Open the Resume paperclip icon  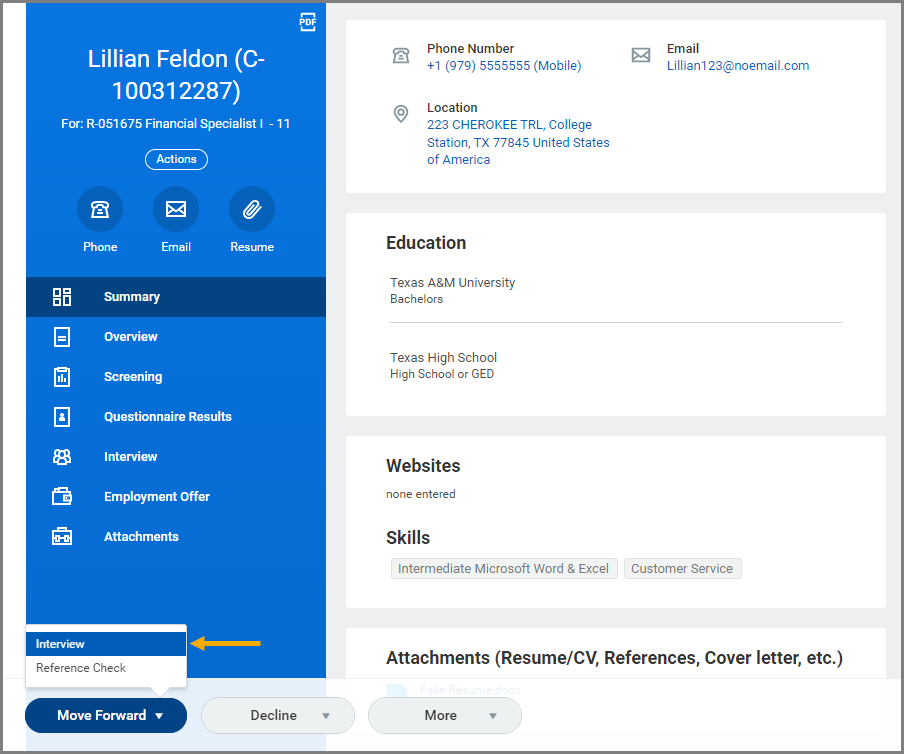(x=252, y=209)
